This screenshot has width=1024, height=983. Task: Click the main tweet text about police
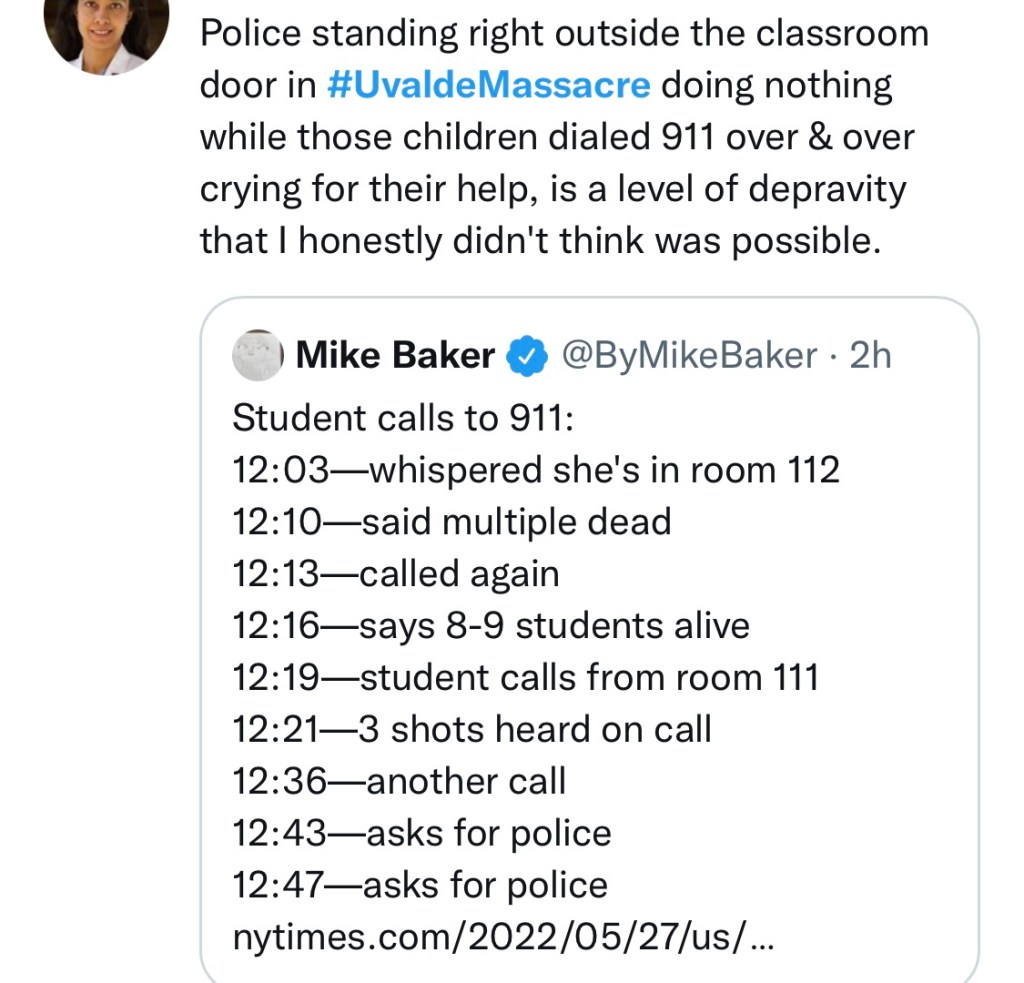pyautogui.click(x=560, y=138)
